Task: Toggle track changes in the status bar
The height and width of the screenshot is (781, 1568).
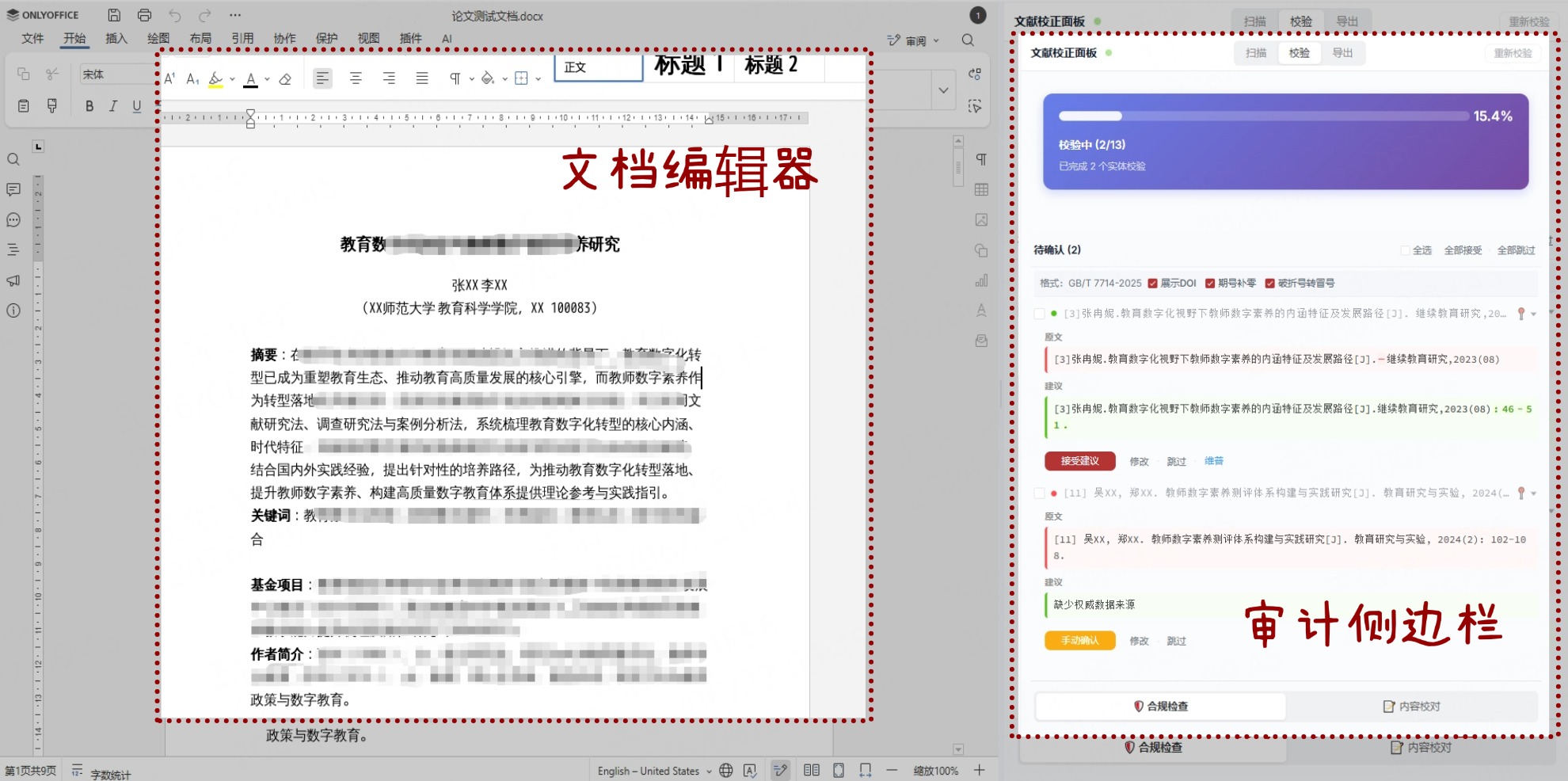Action: 781,770
